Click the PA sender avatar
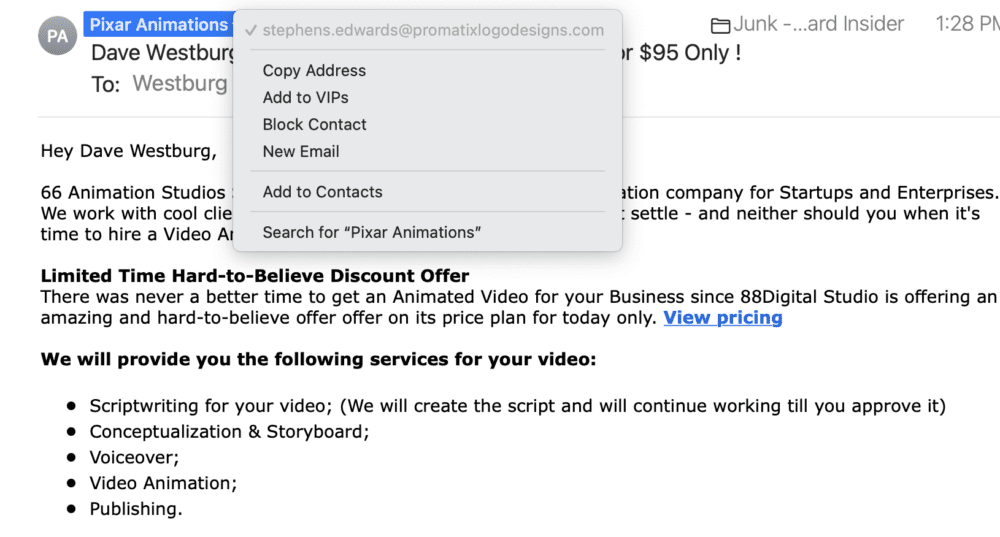Viewport: 1000px width, 537px height. point(58,36)
